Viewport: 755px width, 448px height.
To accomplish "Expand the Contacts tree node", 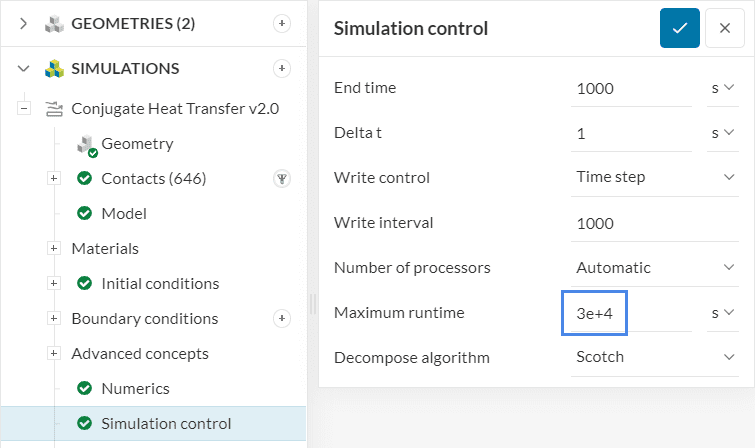I will (54, 178).
